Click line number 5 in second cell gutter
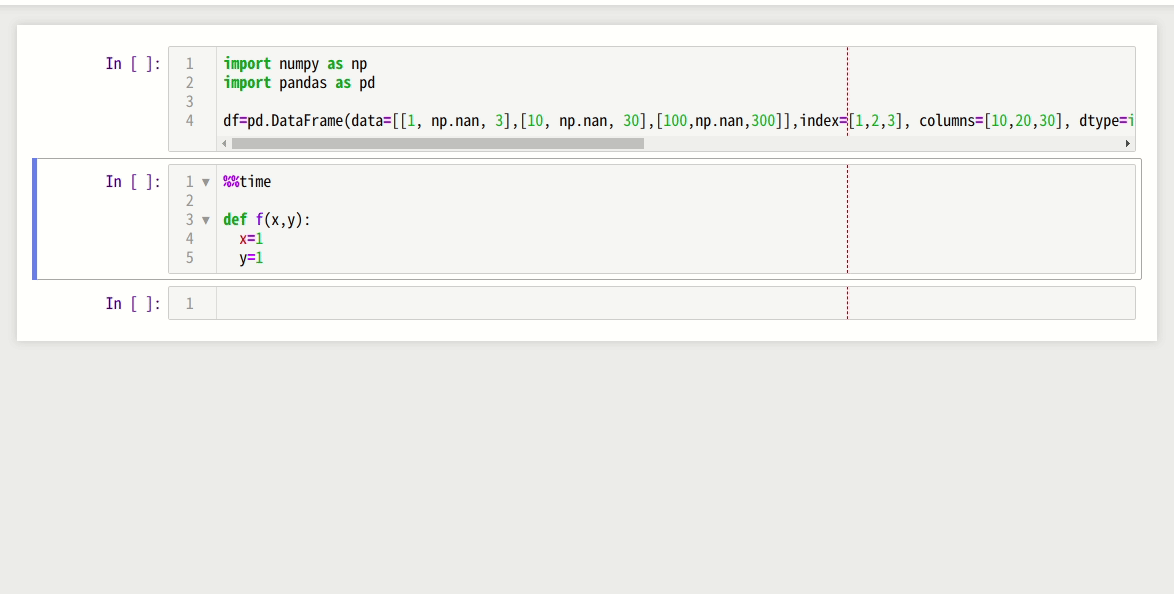Viewport: 1174px width, 594px height. pyautogui.click(x=189, y=258)
